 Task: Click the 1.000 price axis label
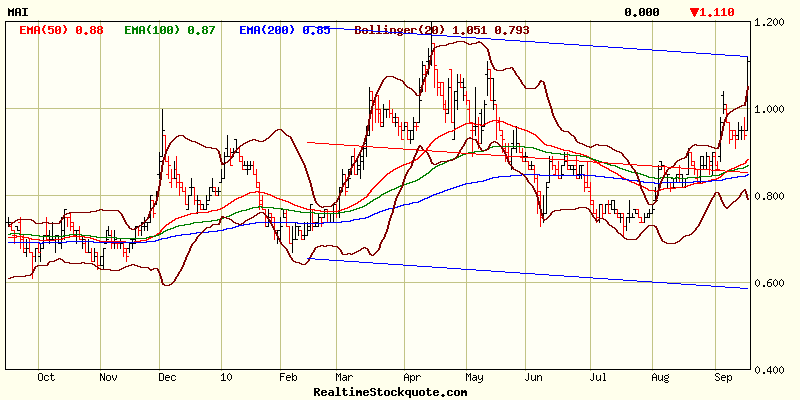tap(770, 109)
